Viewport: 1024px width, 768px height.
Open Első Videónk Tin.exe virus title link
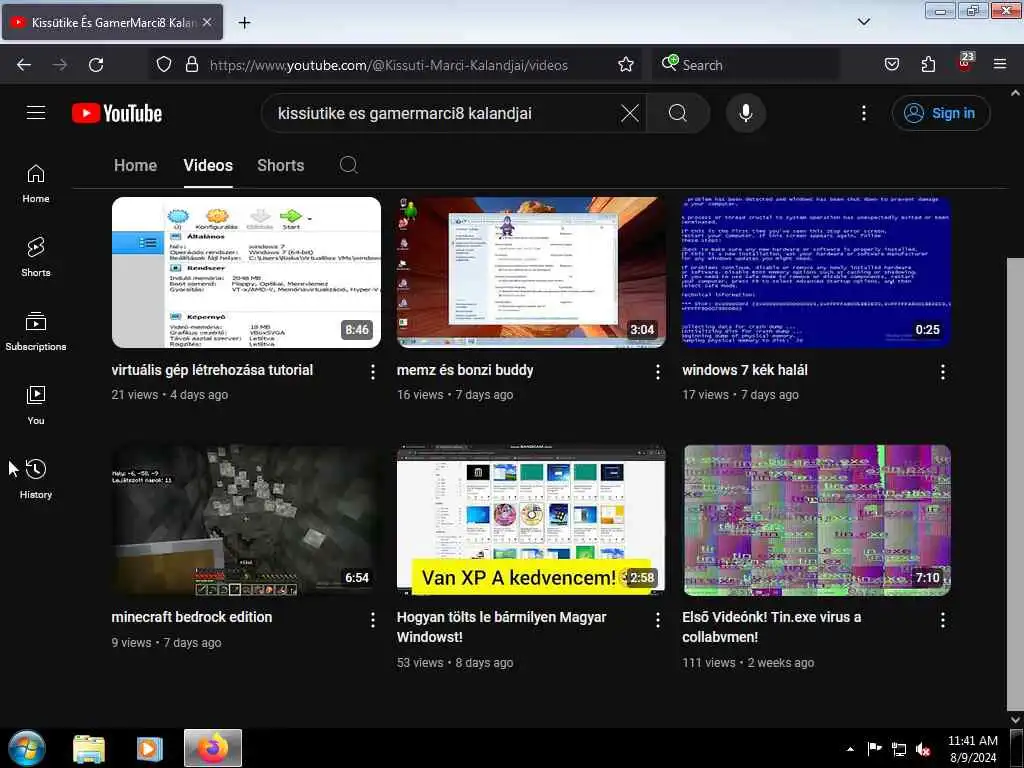click(771, 627)
